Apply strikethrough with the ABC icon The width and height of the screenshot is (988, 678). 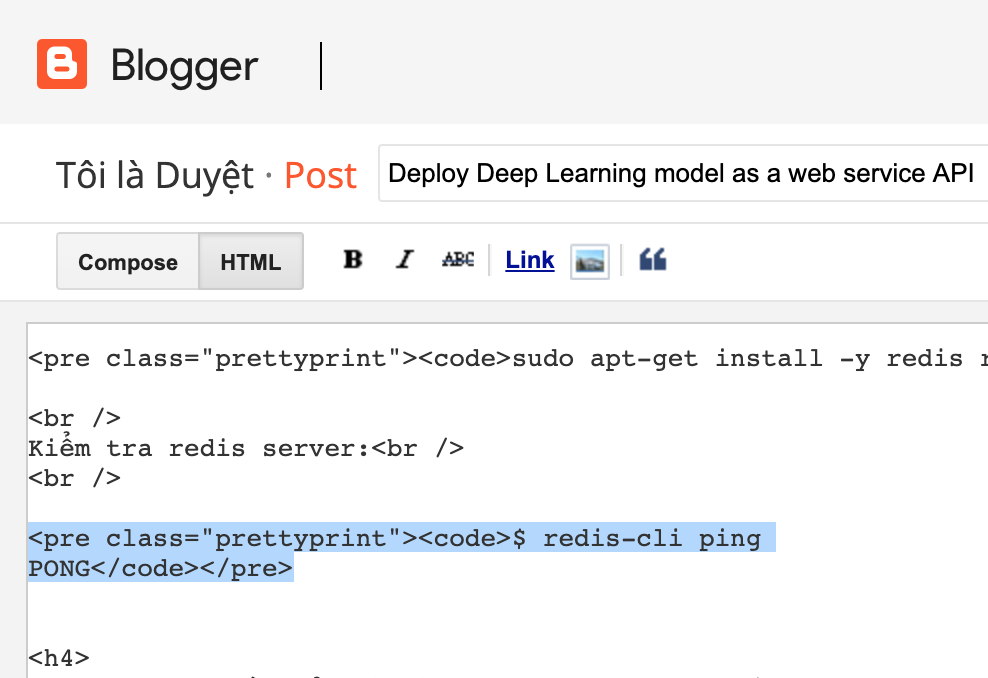tap(458, 260)
